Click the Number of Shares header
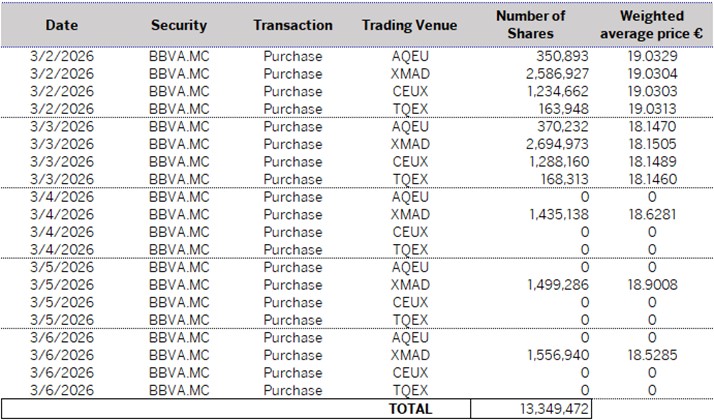The height and width of the screenshot is (420, 714). pyautogui.click(x=530, y=24)
